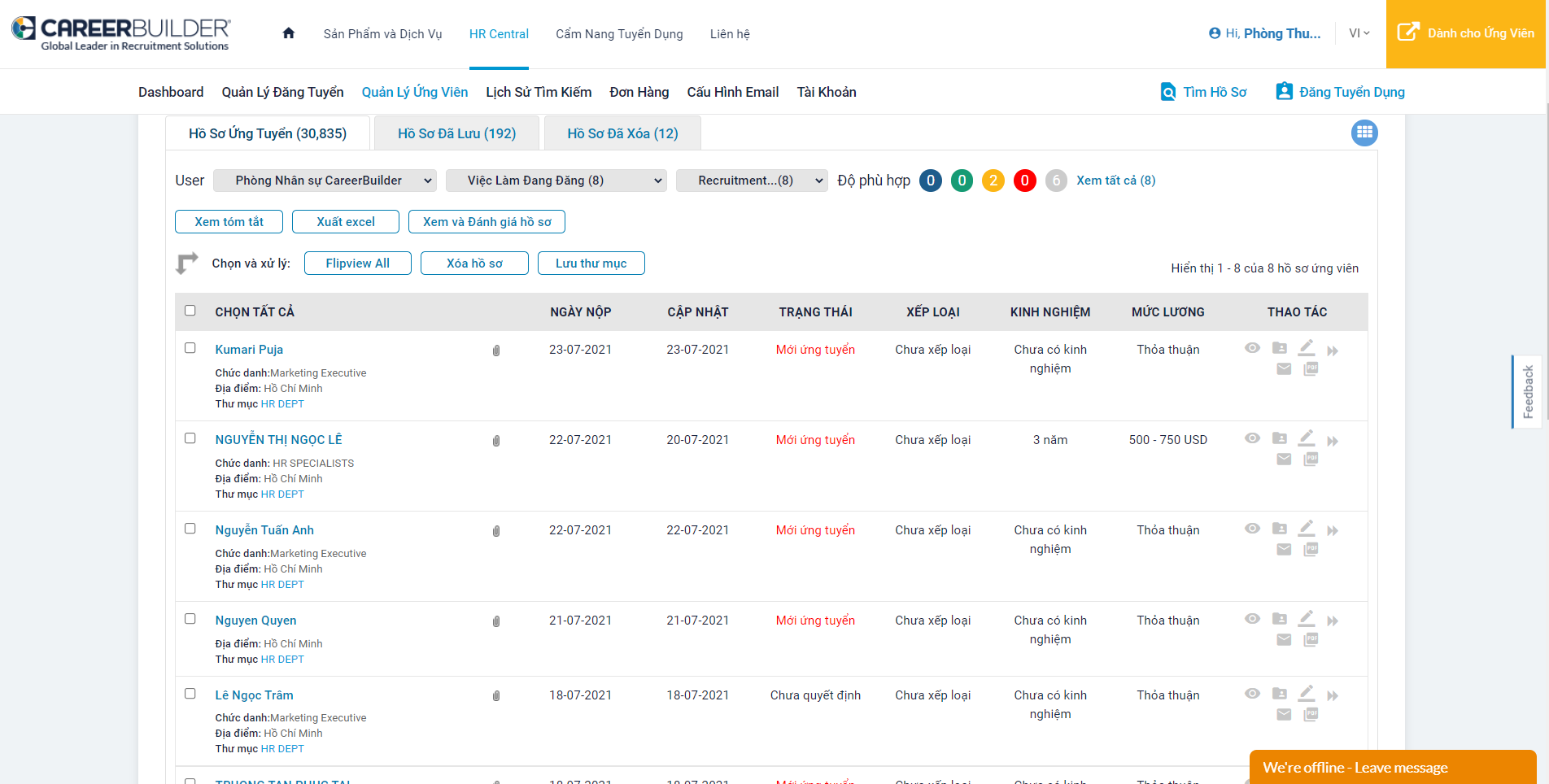This screenshot has height=784, width=1549.
Task: Click the edit pencil for Nguyen Quyen
Action: point(1307,619)
